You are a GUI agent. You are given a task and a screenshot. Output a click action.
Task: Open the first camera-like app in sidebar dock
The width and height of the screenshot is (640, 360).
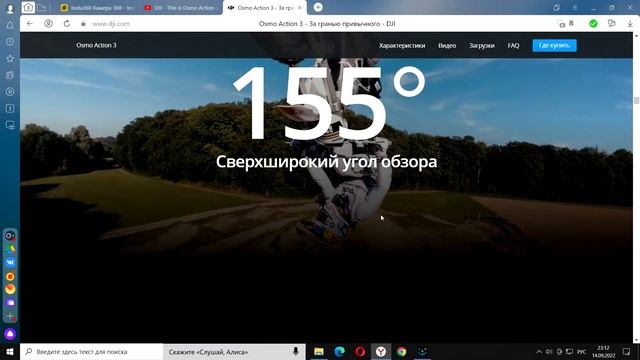click(10, 236)
